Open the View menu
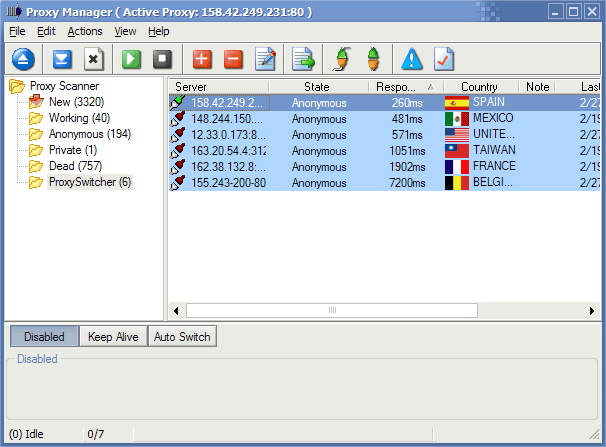 pyautogui.click(x=125, y=31)
